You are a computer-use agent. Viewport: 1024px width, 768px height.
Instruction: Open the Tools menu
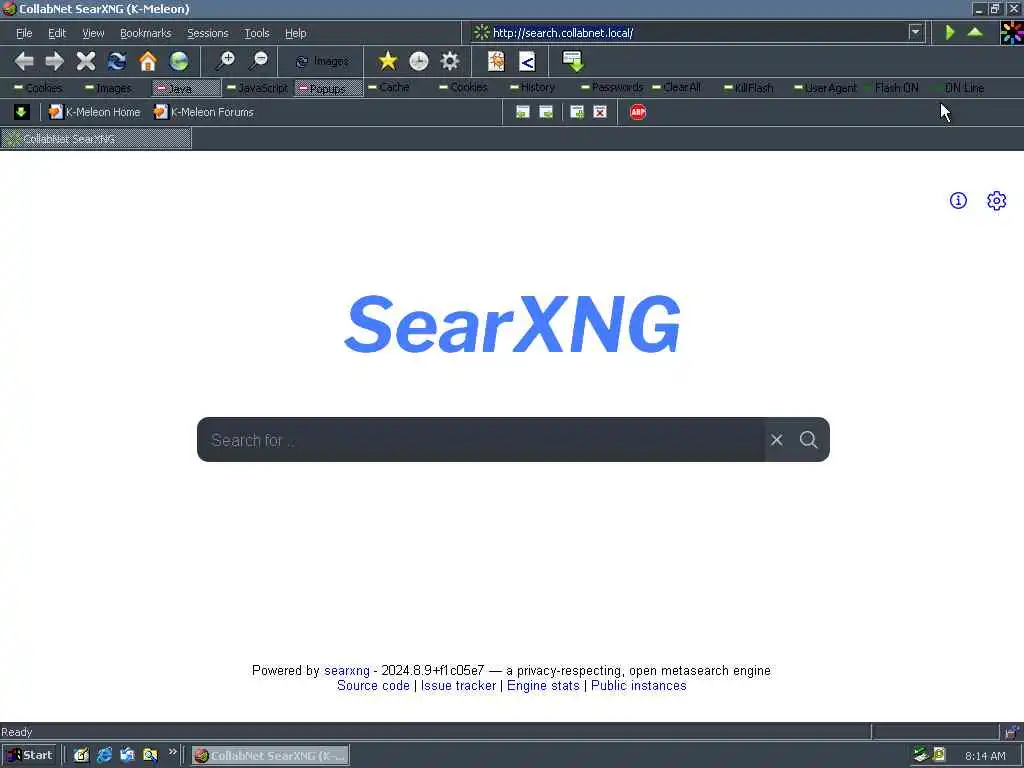click(x=257, y=33)
